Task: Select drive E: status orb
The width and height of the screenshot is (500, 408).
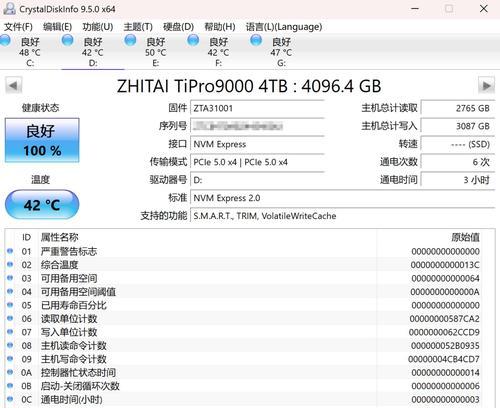Action: tap(130, 40)
